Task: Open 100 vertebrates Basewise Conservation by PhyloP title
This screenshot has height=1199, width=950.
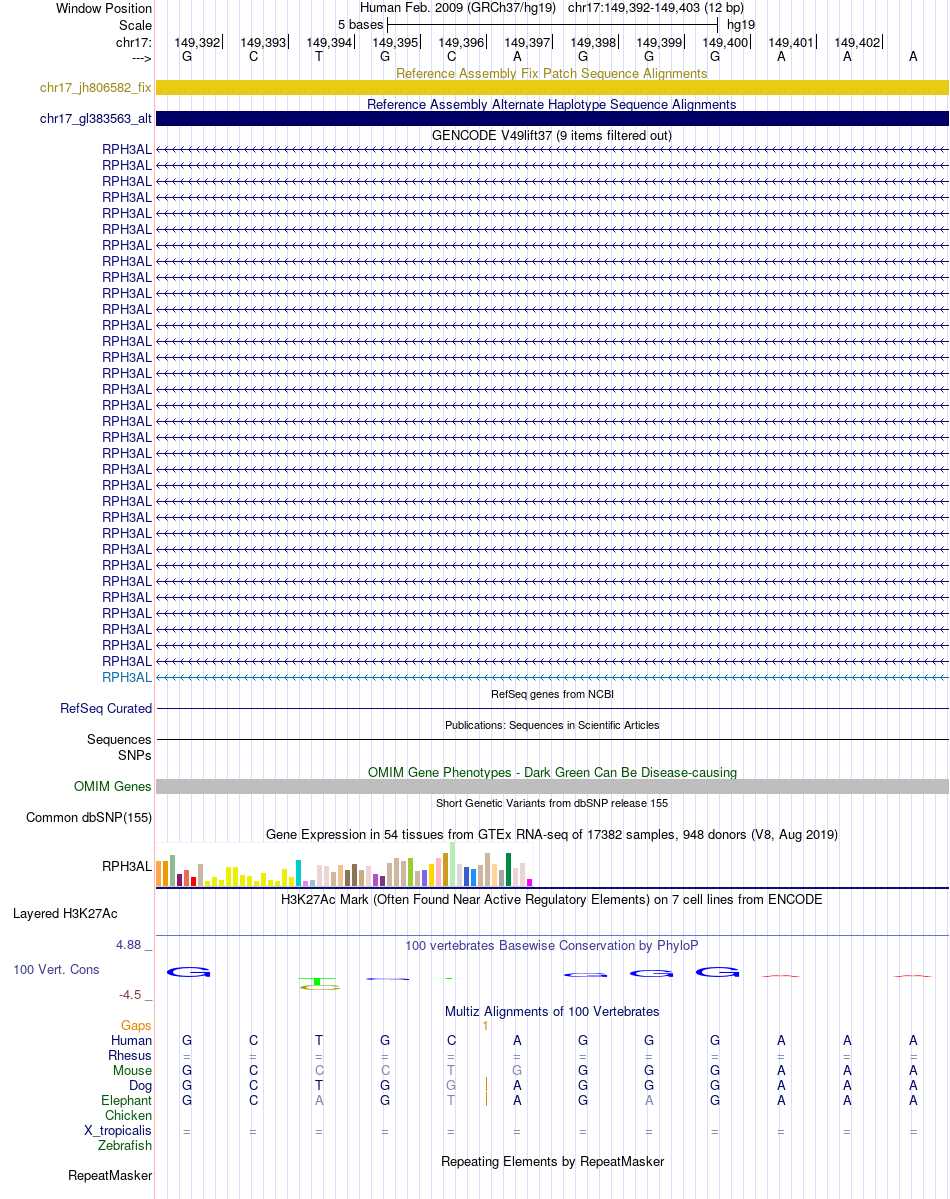Action: tap(551, 946)
